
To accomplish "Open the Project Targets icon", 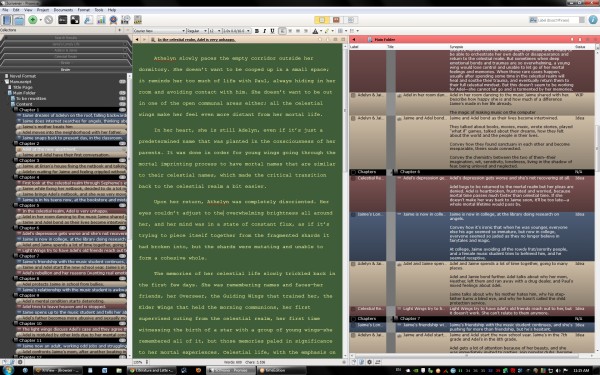I will (x=113, y=20).
